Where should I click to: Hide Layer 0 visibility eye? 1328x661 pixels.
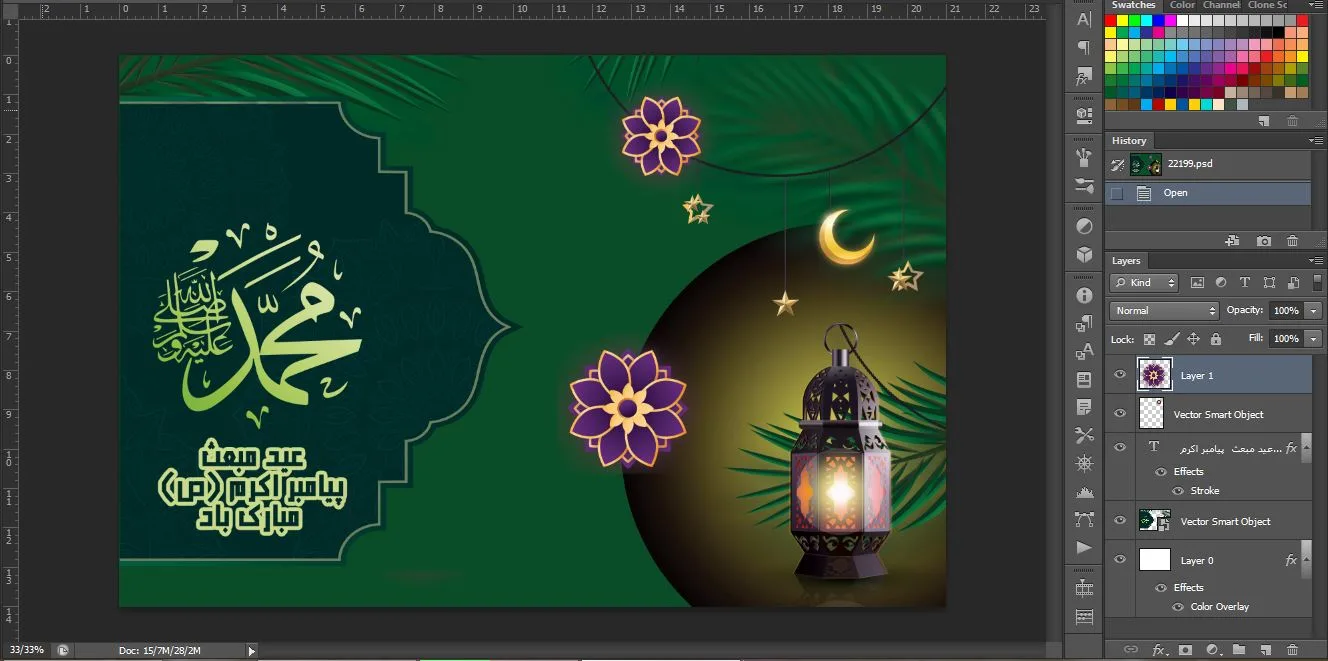pyautogui.click(x=1120, y=560)
